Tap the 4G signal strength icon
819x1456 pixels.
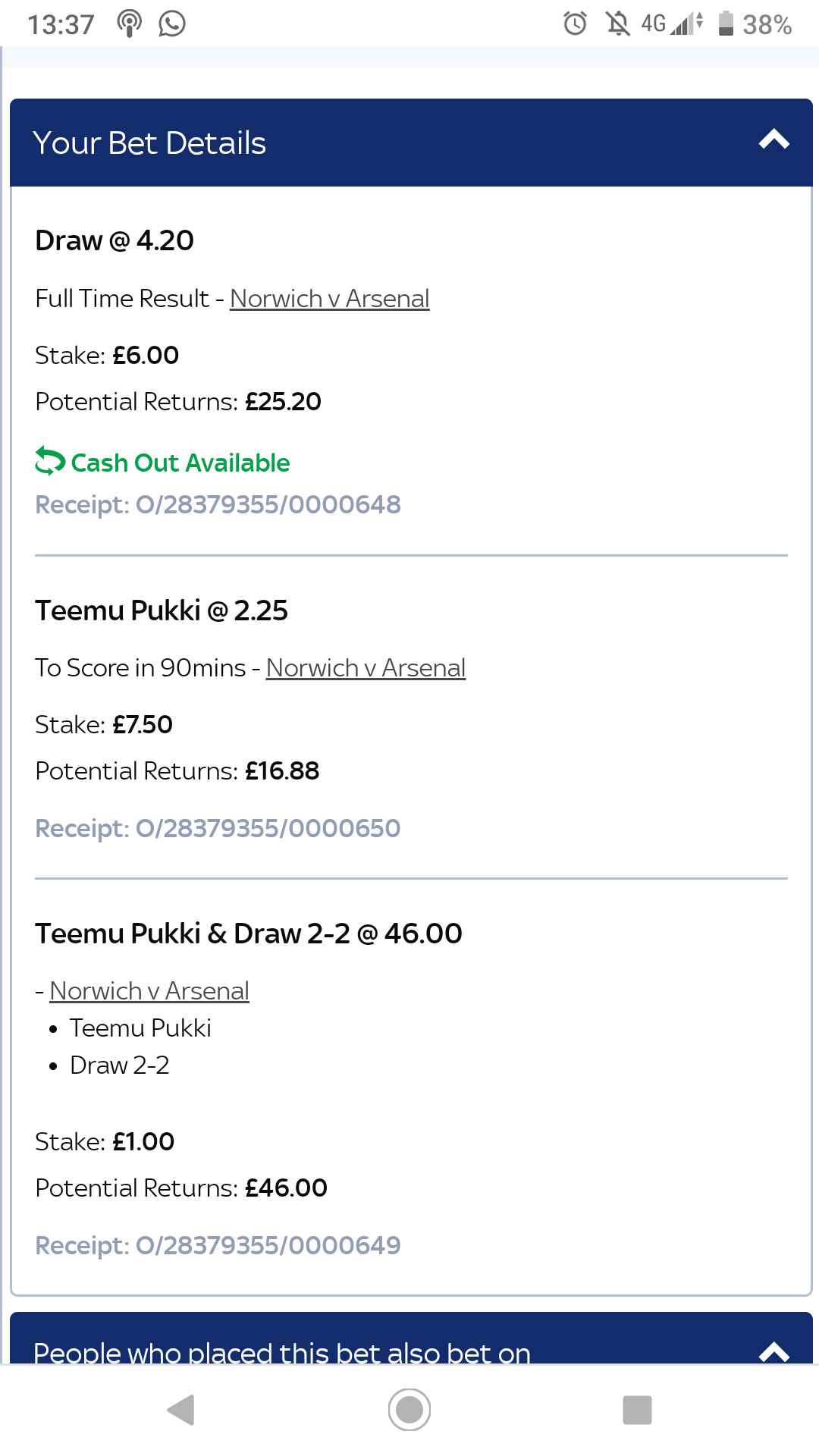(672, 24)
